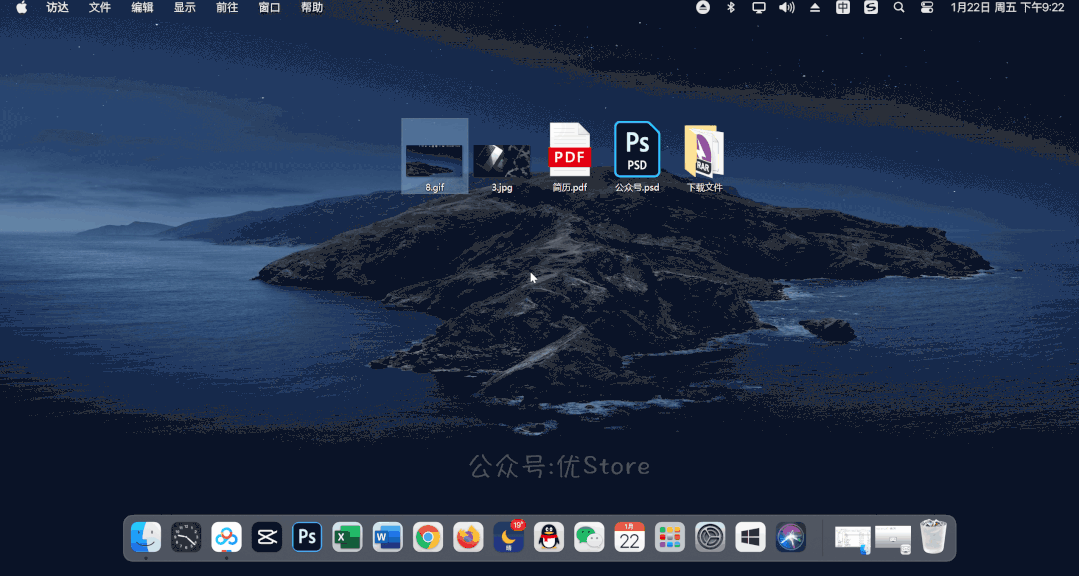Launch CapCut video editor from Dock
1079x576 pixels.
point(266,537)
